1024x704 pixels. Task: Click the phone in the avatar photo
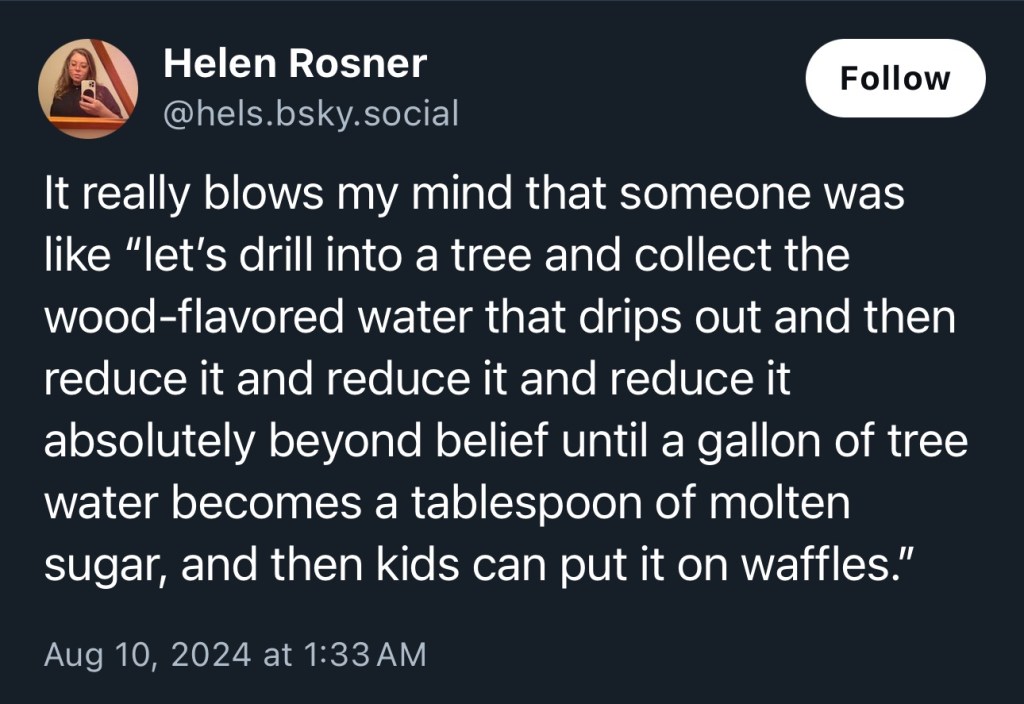click(88, 91)
